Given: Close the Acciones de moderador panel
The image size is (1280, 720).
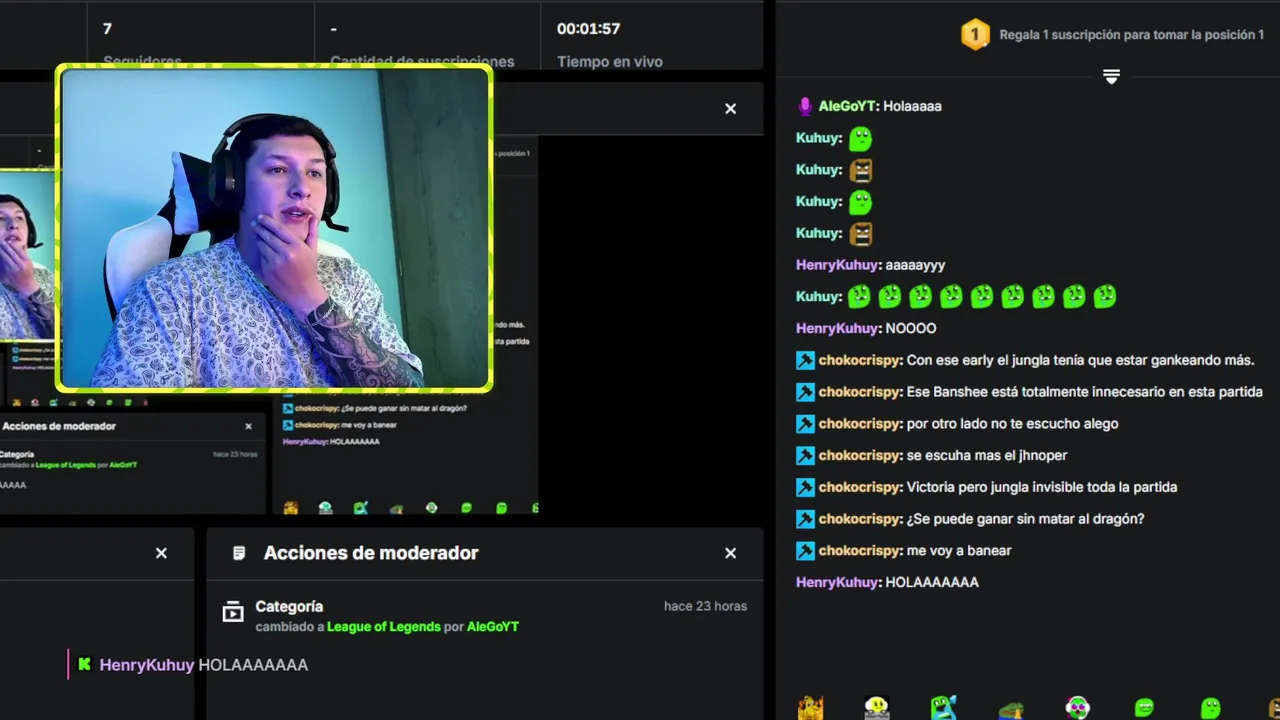Looking at the screenshot, I should (x=730, y=553).
